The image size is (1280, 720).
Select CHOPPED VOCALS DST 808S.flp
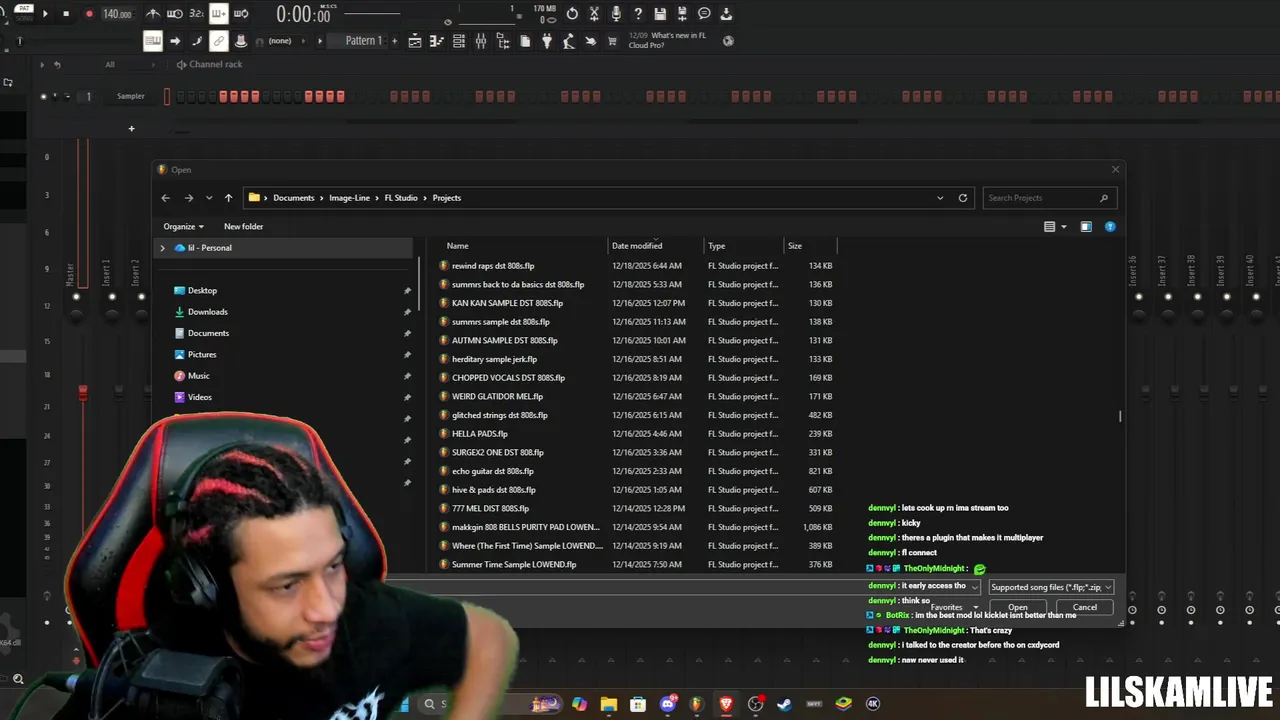point(508,378)
